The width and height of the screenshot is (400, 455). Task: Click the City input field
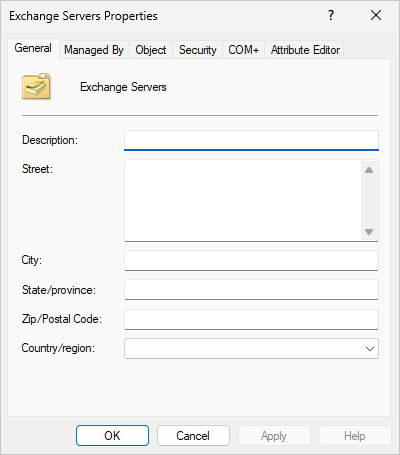[x=251, y=261]
